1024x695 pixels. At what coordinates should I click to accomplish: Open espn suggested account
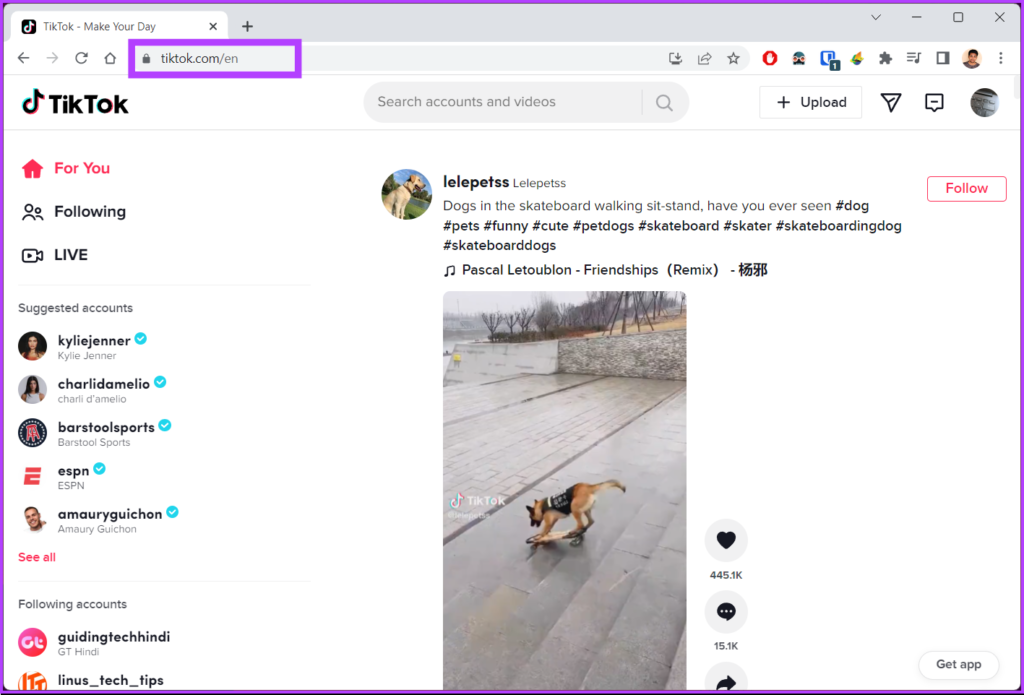pos(63,476)
